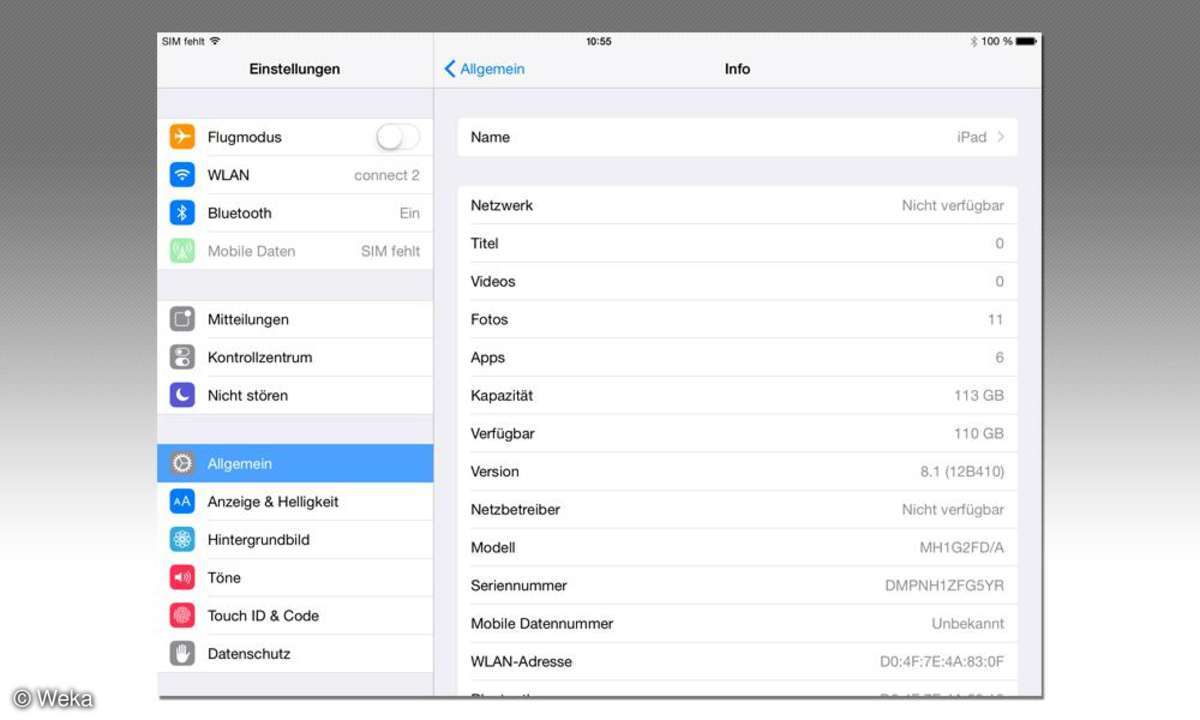Tap the iPad device name value
This screenshot has width=1200, height=720.
[972, 137]
